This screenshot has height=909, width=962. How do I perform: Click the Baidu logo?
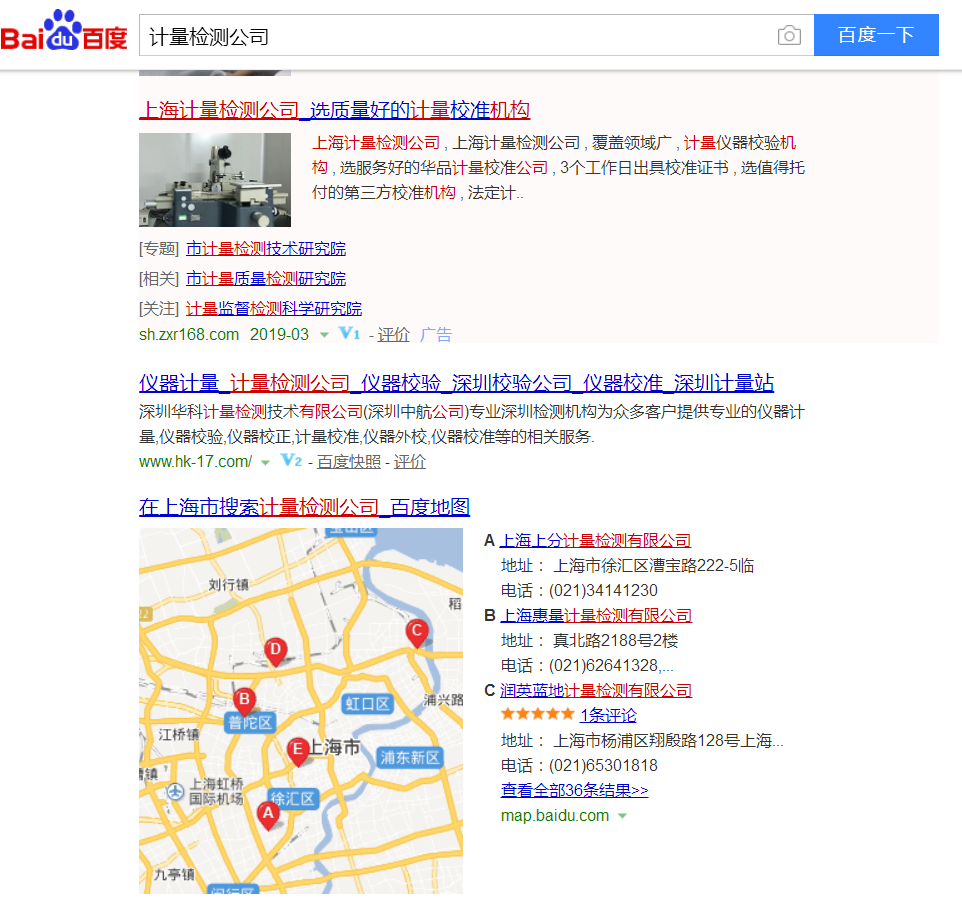64,31
